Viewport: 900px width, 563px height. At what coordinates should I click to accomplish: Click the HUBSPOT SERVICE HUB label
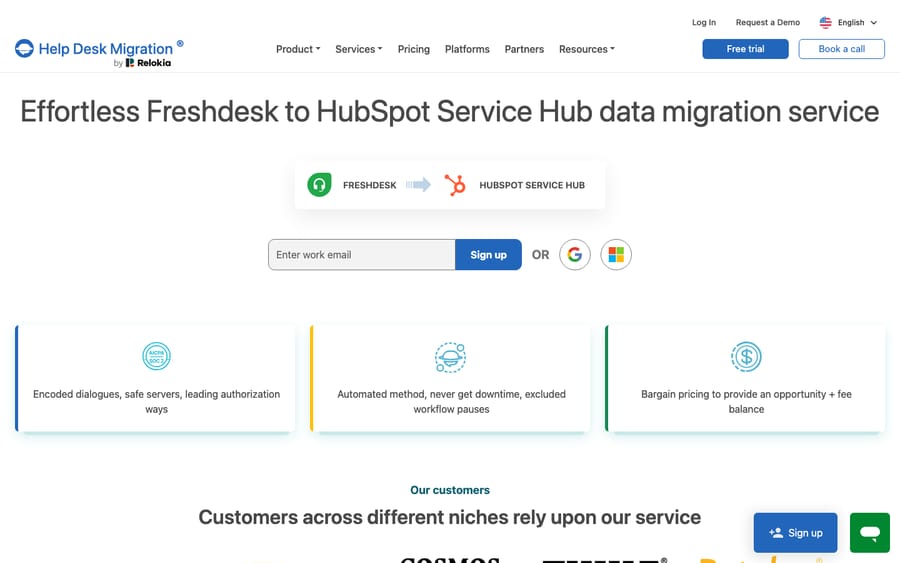click(x=532, y=185)
